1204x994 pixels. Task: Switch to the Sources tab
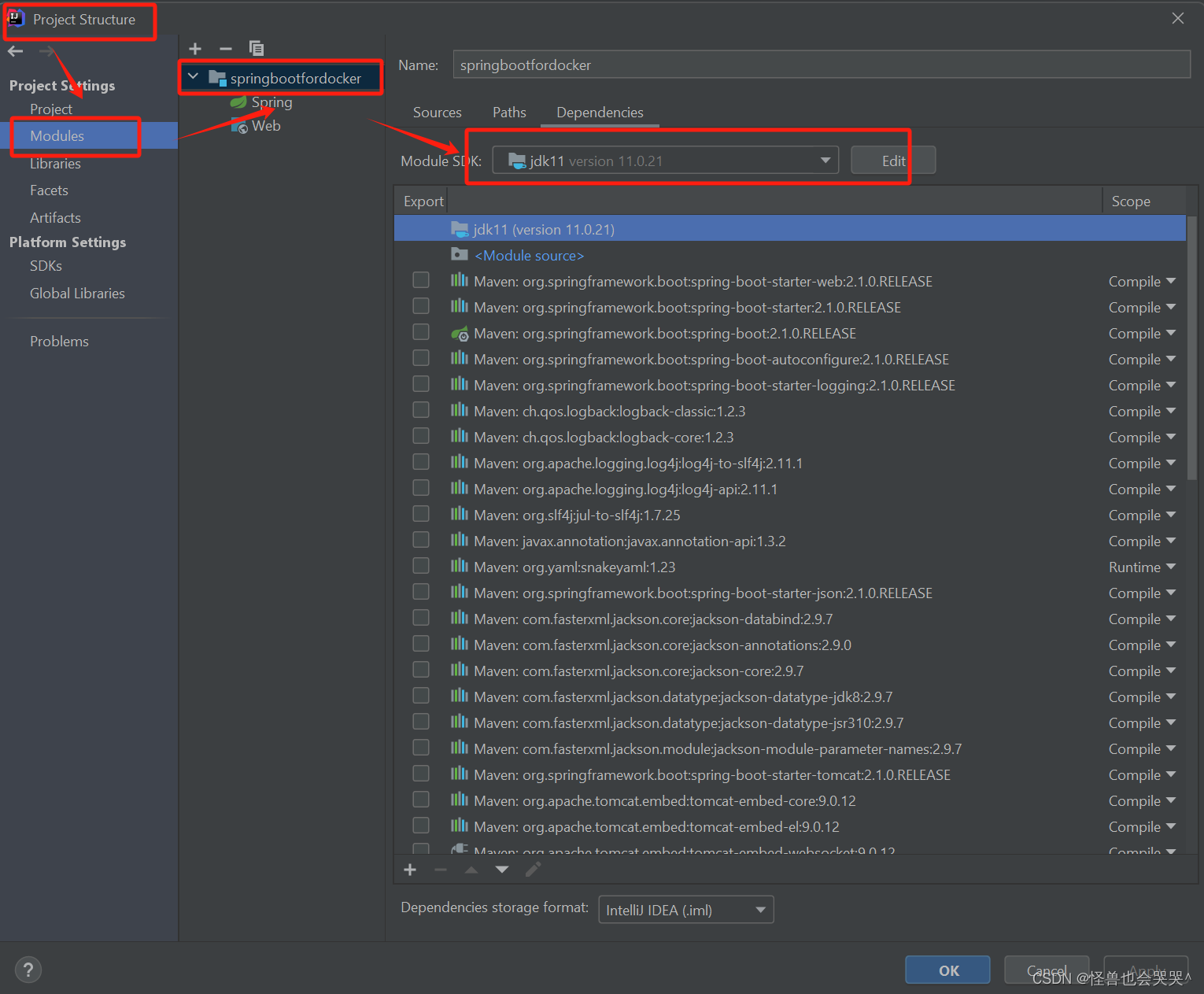click(437, 112)
